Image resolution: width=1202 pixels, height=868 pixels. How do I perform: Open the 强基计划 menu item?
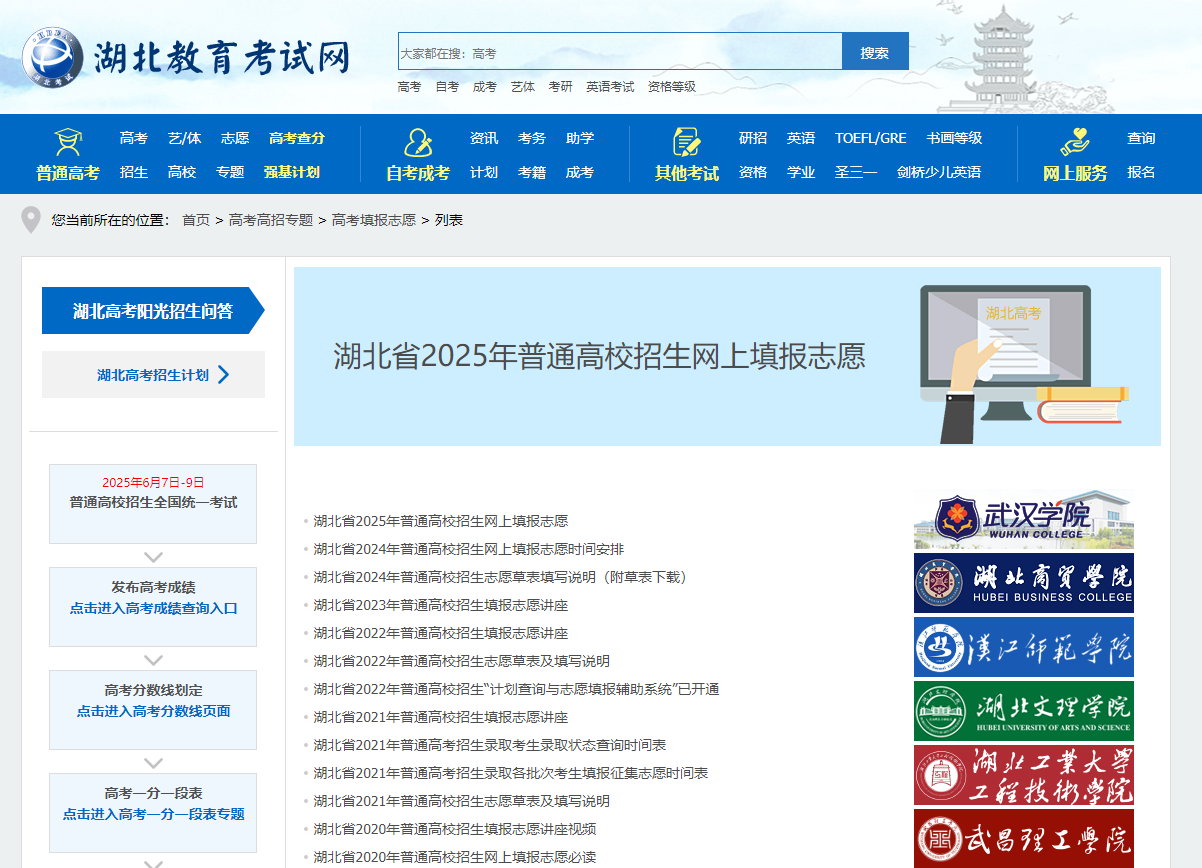[x=292, y=172]
